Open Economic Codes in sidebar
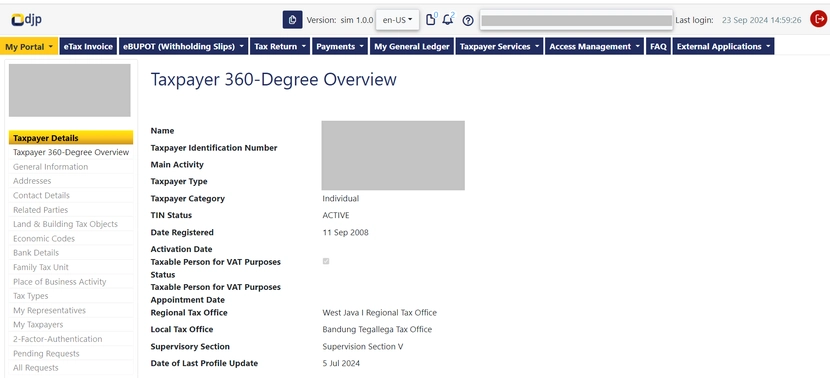The height and width of the screenshot is (378, 830). click(x=71, y=239)
